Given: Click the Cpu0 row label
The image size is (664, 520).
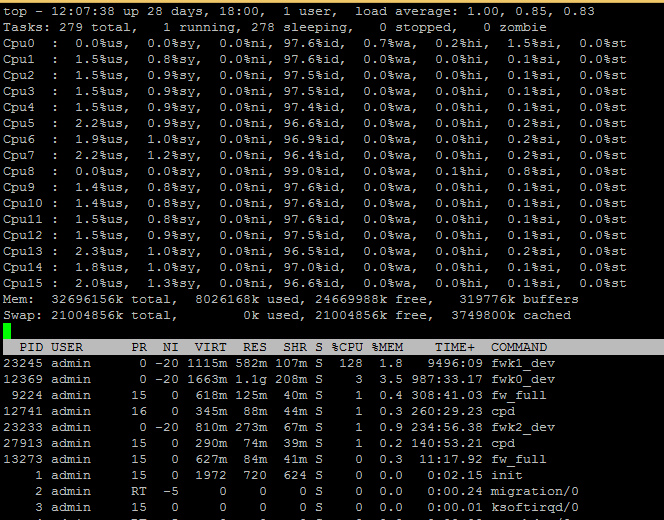Looking at the screenshot, I should (x=19, y=44).
